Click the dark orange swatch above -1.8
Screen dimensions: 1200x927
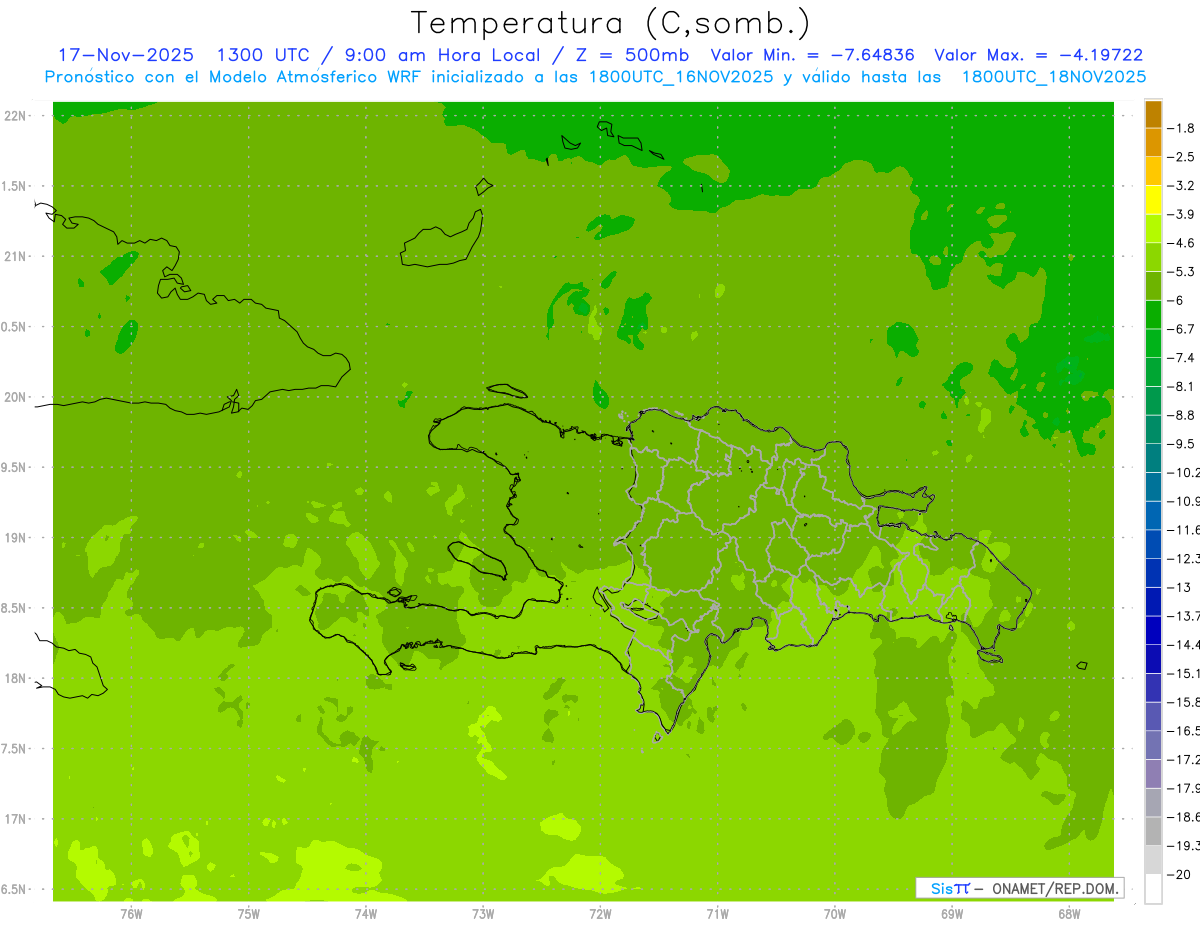(1153, 114)
